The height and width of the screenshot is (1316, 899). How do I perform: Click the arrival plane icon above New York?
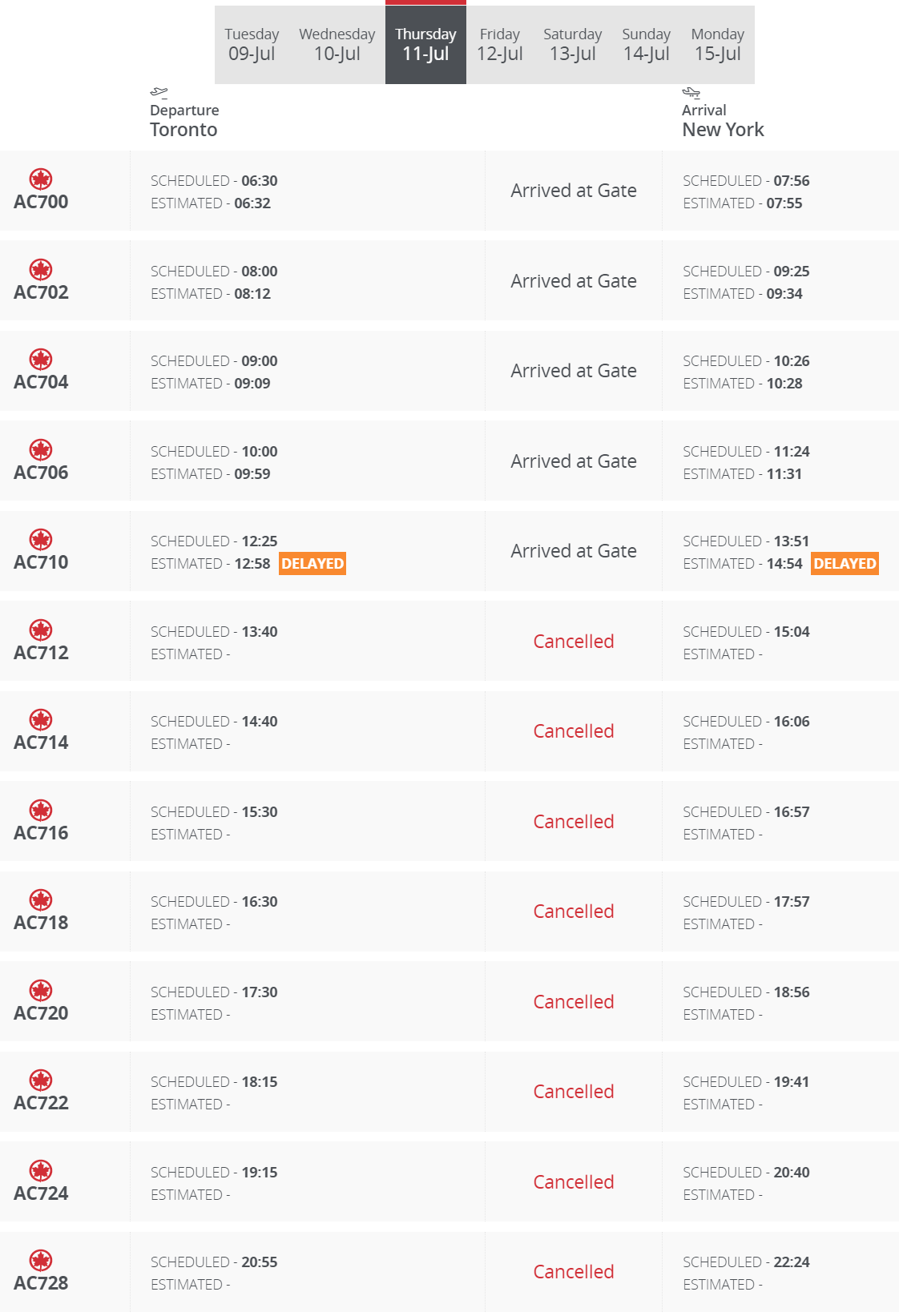(691, 93)
